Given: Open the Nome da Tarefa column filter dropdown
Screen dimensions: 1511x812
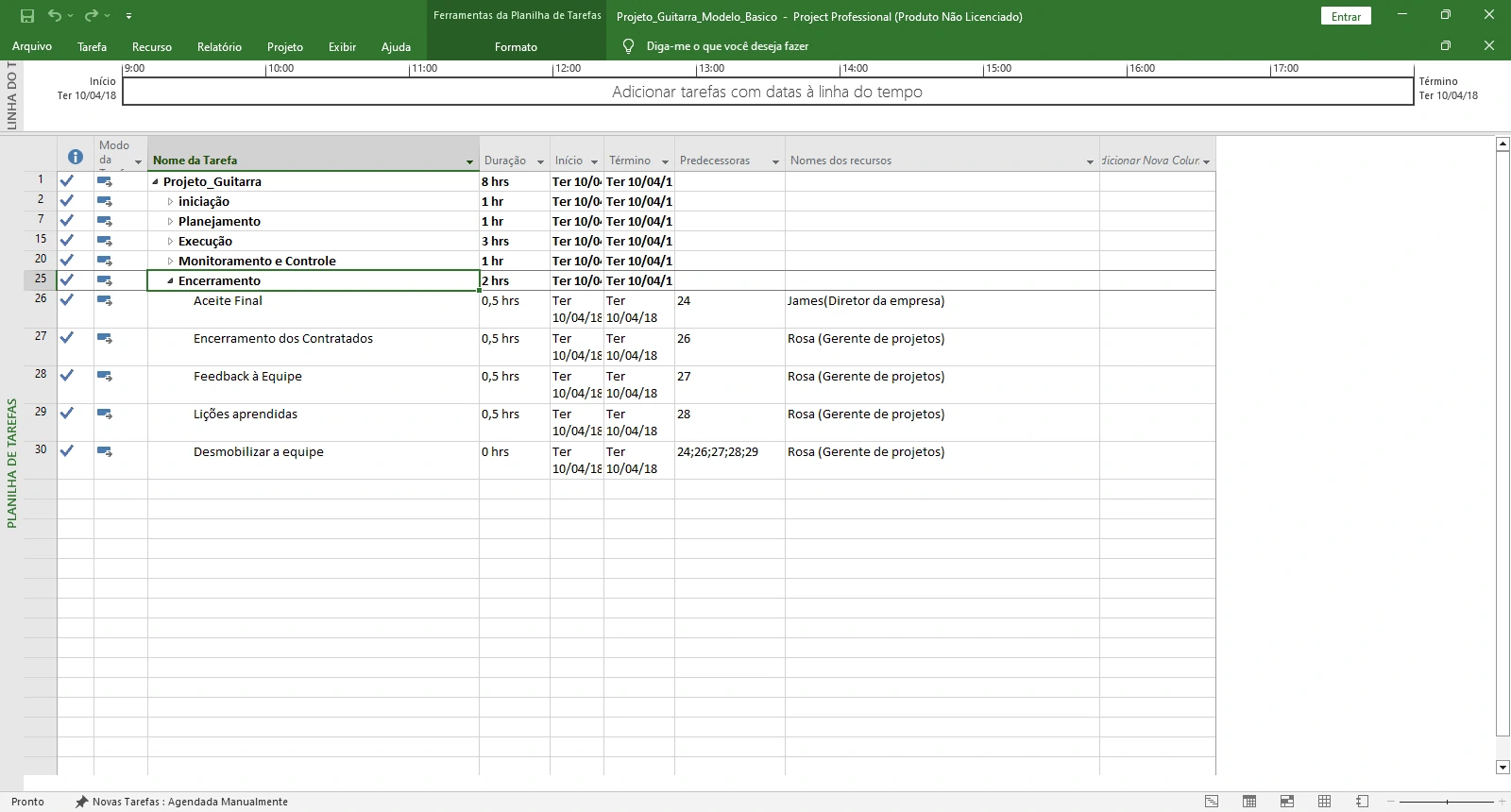Looking at the screenshot, I should (x=469, y=162).
